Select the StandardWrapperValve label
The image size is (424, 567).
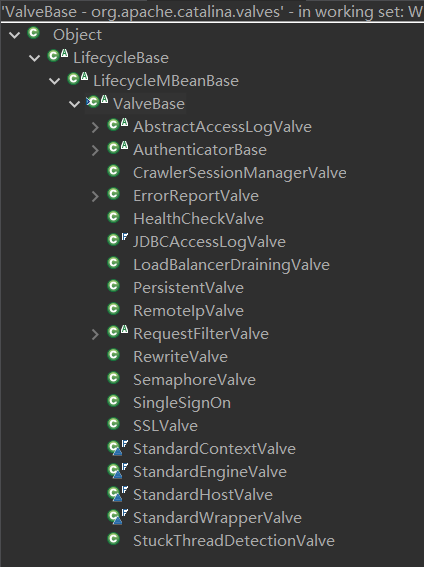[x=217, y=518]
